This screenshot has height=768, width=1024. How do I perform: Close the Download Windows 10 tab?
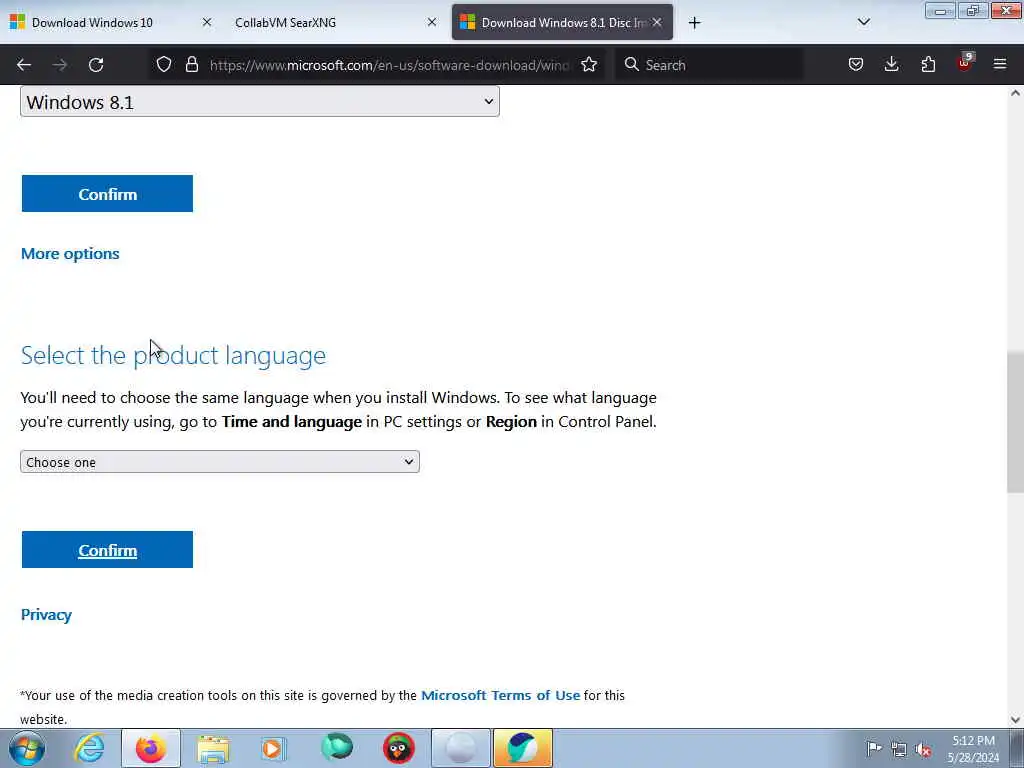[x=207, y=22]
